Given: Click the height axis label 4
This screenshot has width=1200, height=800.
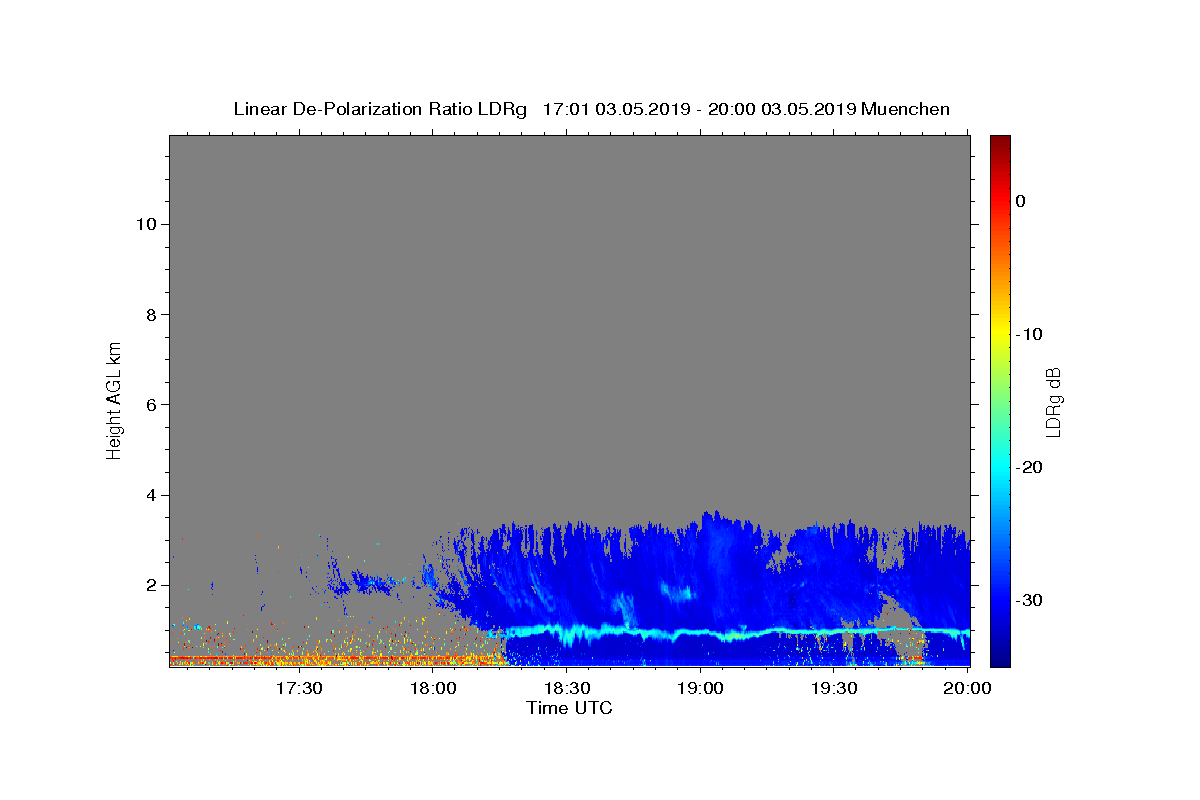Looking at the screenshot, I should point(150,495).
